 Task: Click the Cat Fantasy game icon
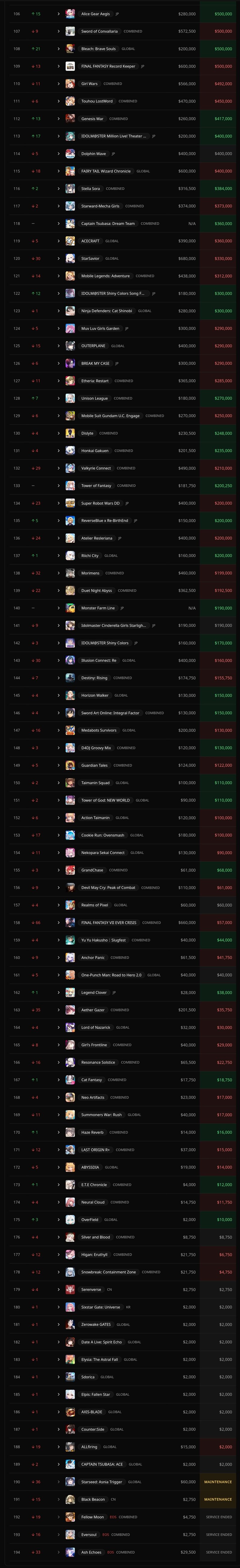[70, 1079]
